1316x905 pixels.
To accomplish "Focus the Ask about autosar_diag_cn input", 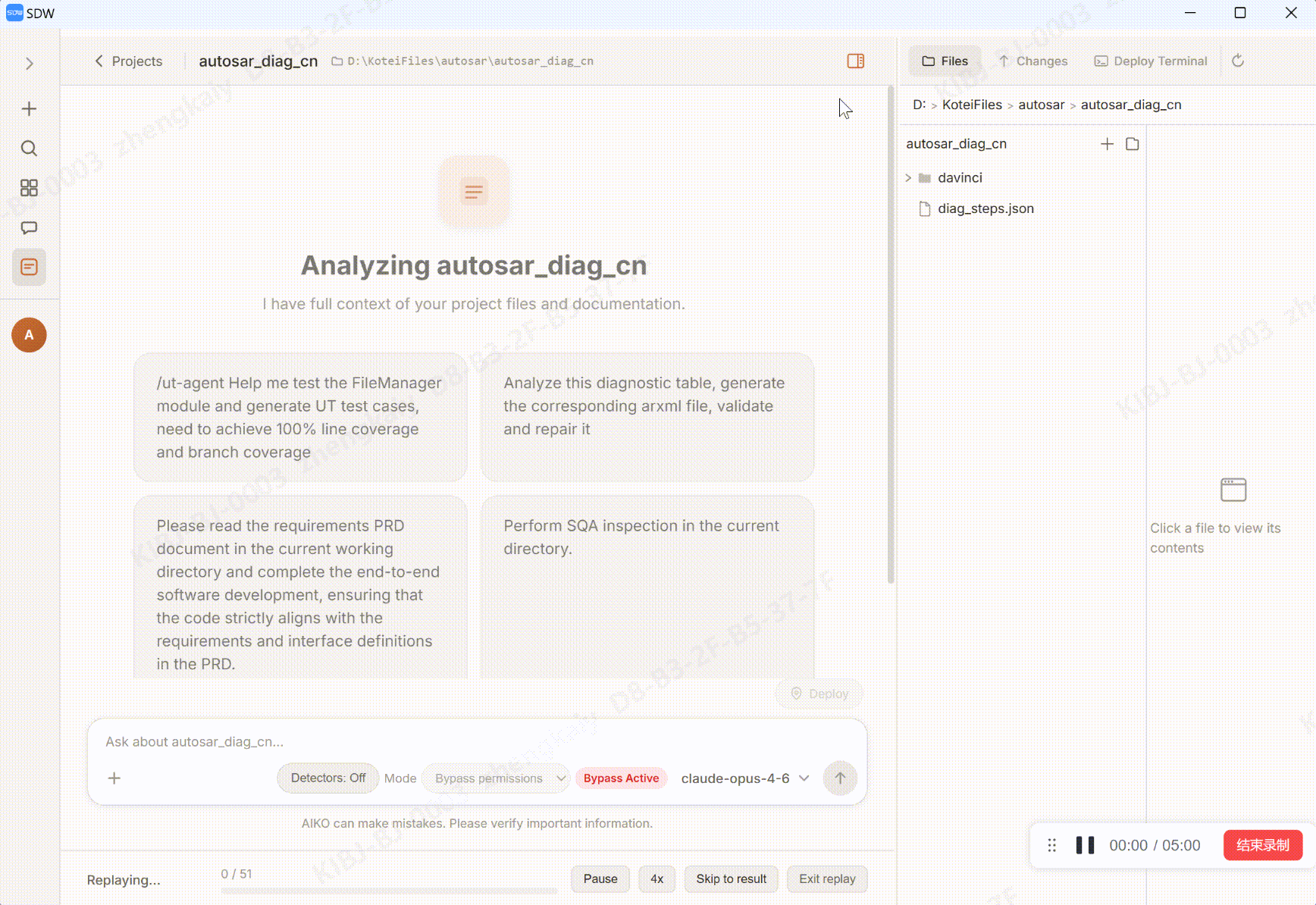I will click(478, 741).
